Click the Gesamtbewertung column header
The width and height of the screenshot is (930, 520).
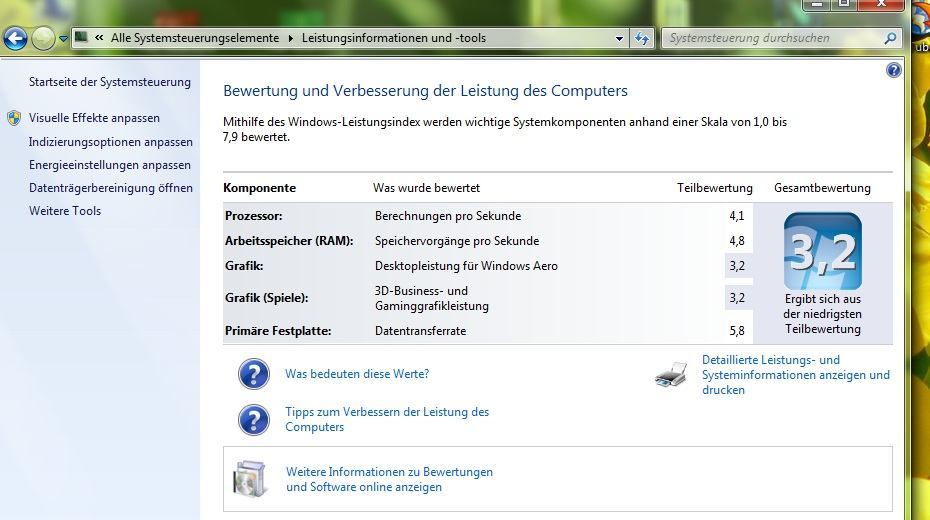pyautogui.click(x=822, y=188)
